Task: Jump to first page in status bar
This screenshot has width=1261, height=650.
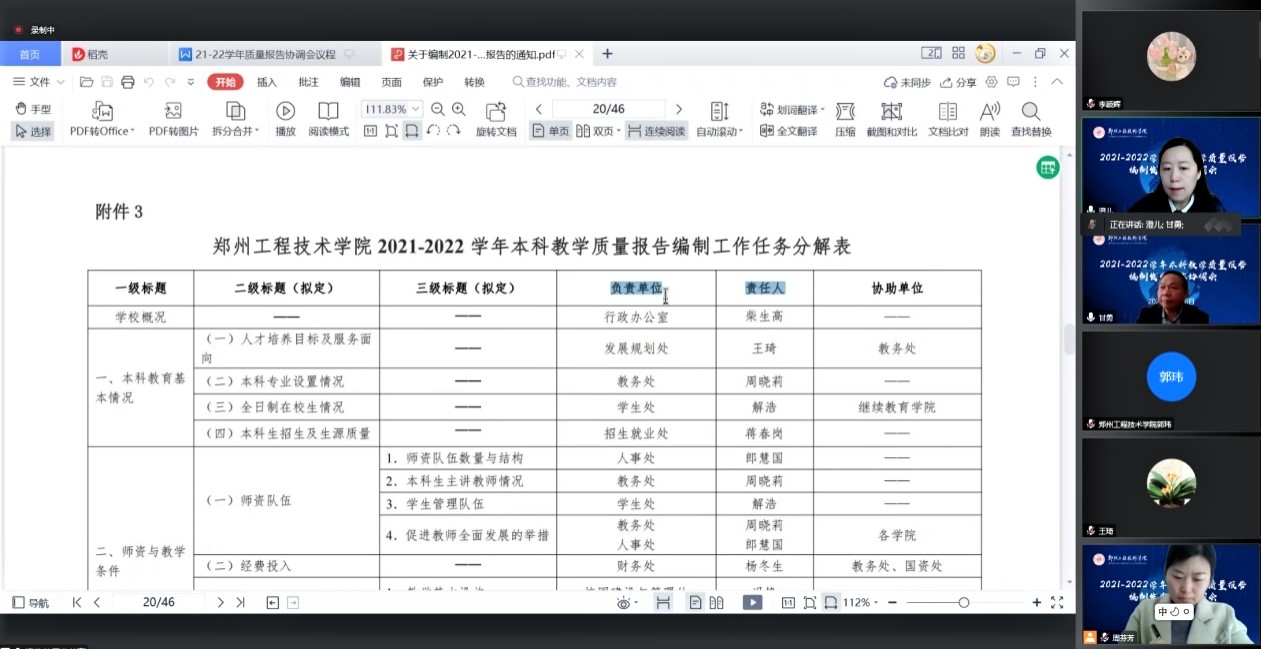Action: (77, 602)
